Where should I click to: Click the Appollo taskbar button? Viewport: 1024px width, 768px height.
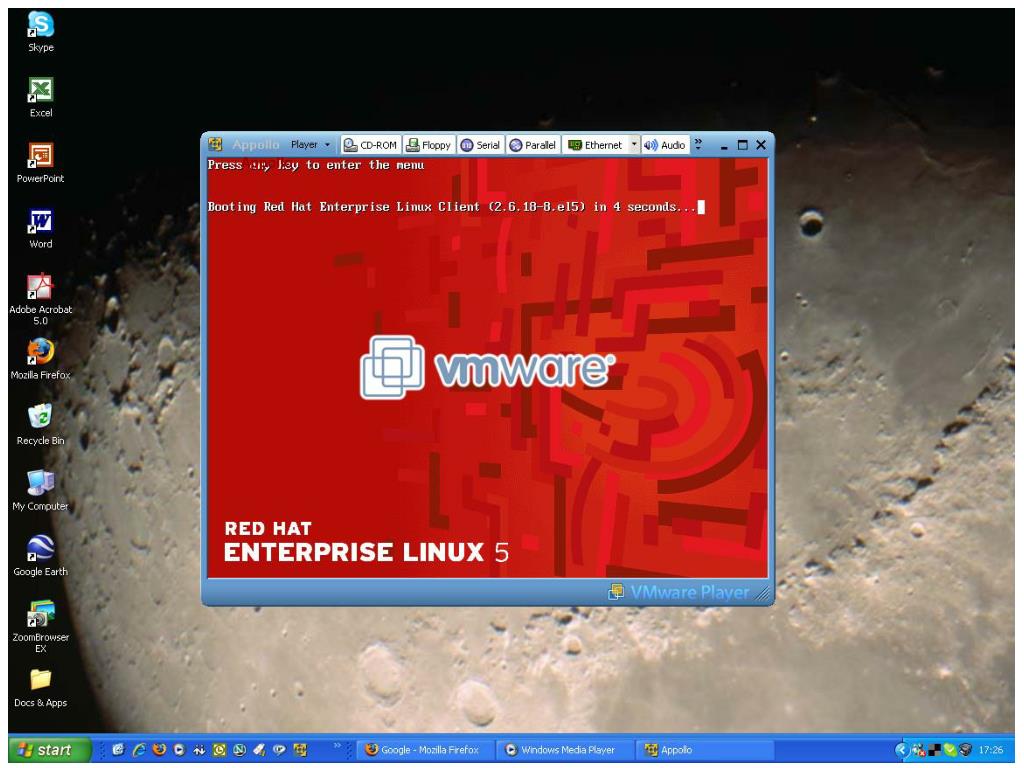705,750
